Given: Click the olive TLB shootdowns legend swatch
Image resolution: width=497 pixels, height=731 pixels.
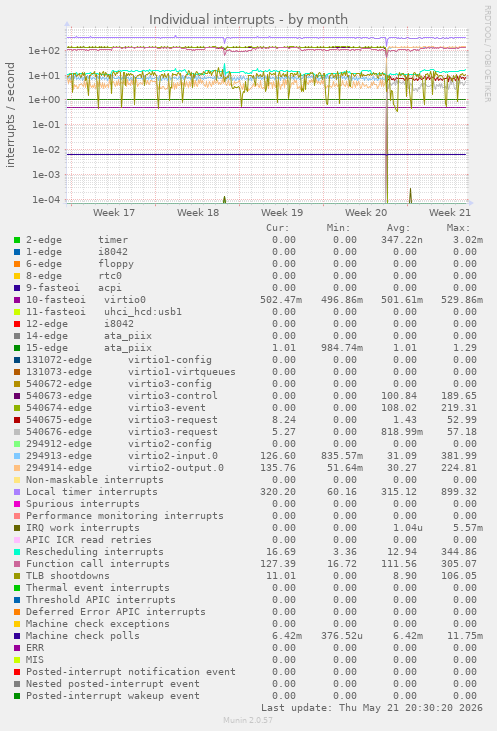Looking at the screenshot, I should click(x=17, y=576).
